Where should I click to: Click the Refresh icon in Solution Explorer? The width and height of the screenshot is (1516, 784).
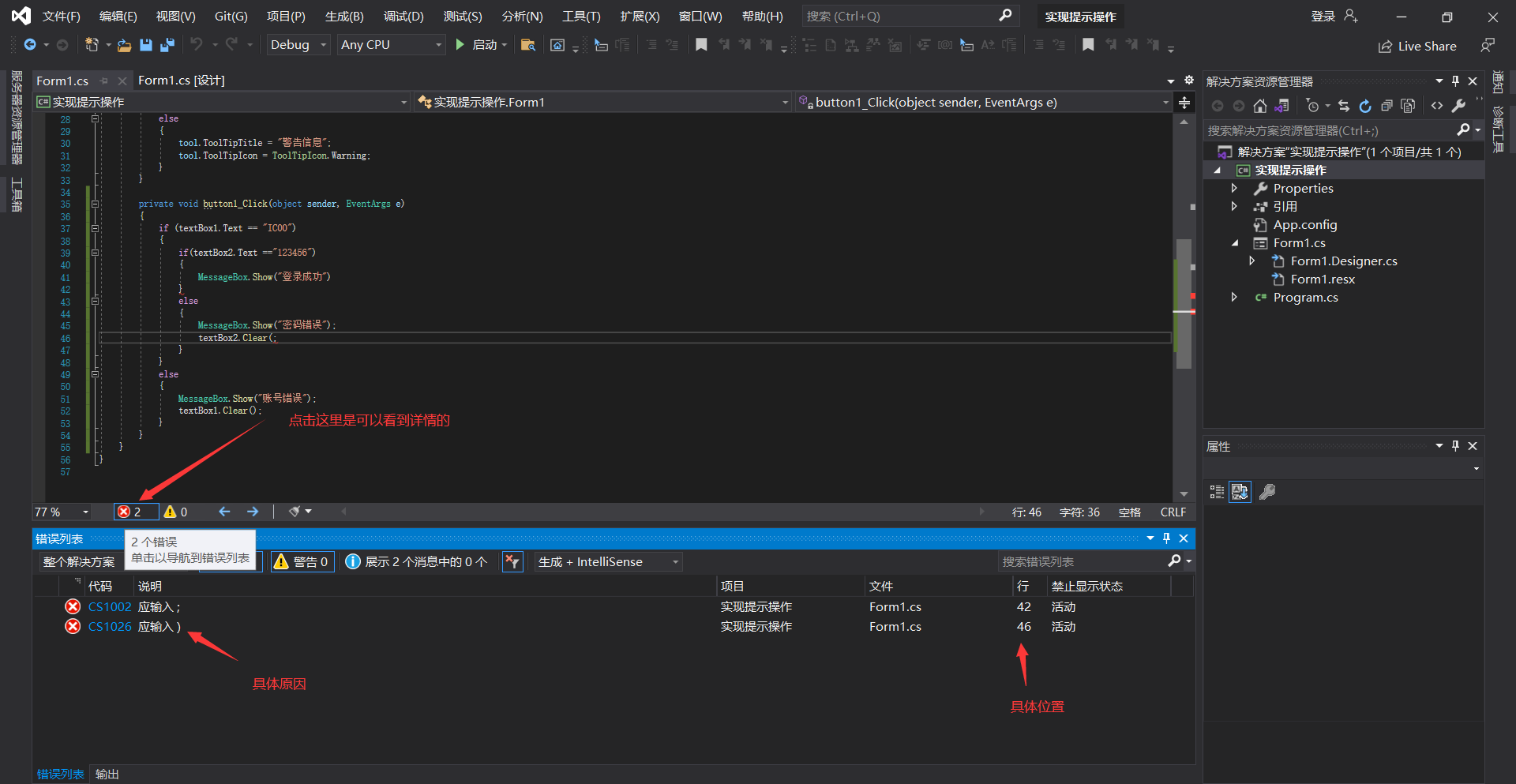click(x=1365, y=106)
